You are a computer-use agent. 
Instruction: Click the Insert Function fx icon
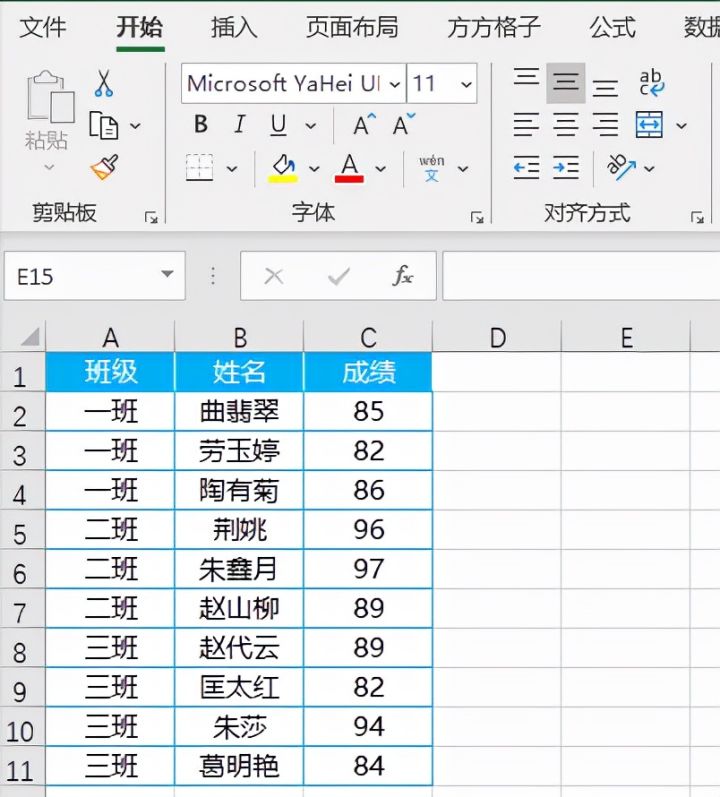tap(402, 276)
